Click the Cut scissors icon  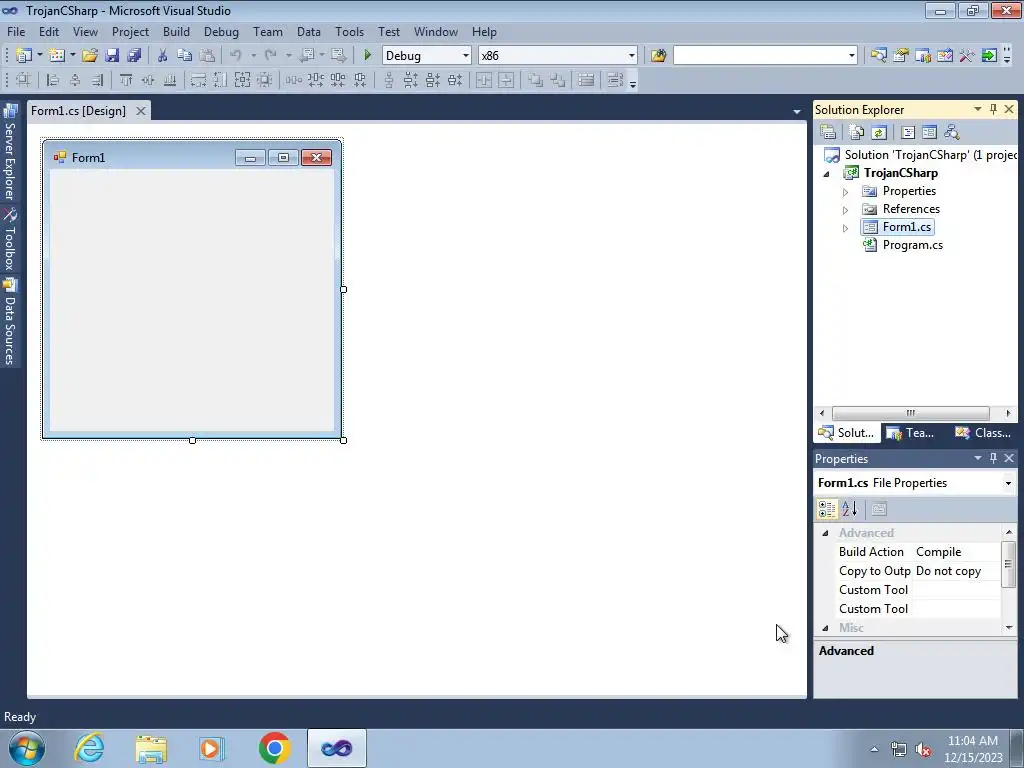(163, 56)
